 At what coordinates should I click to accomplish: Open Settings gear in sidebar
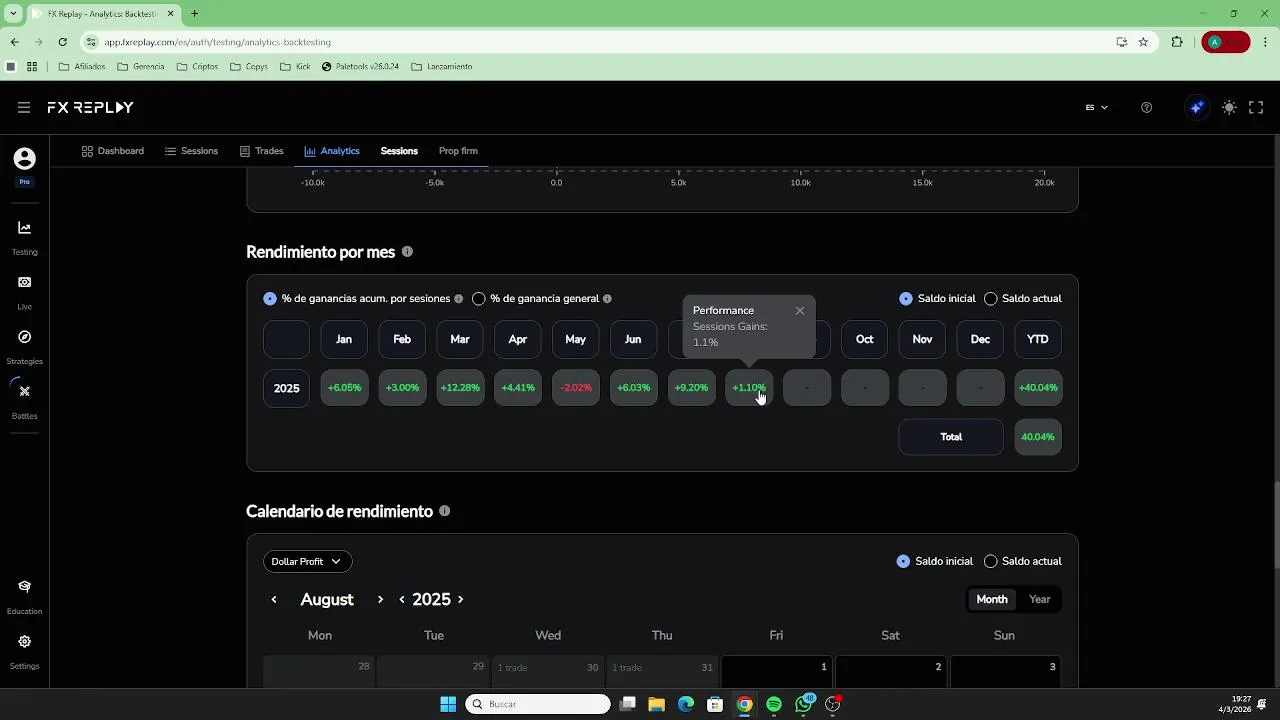click(25, 651)
